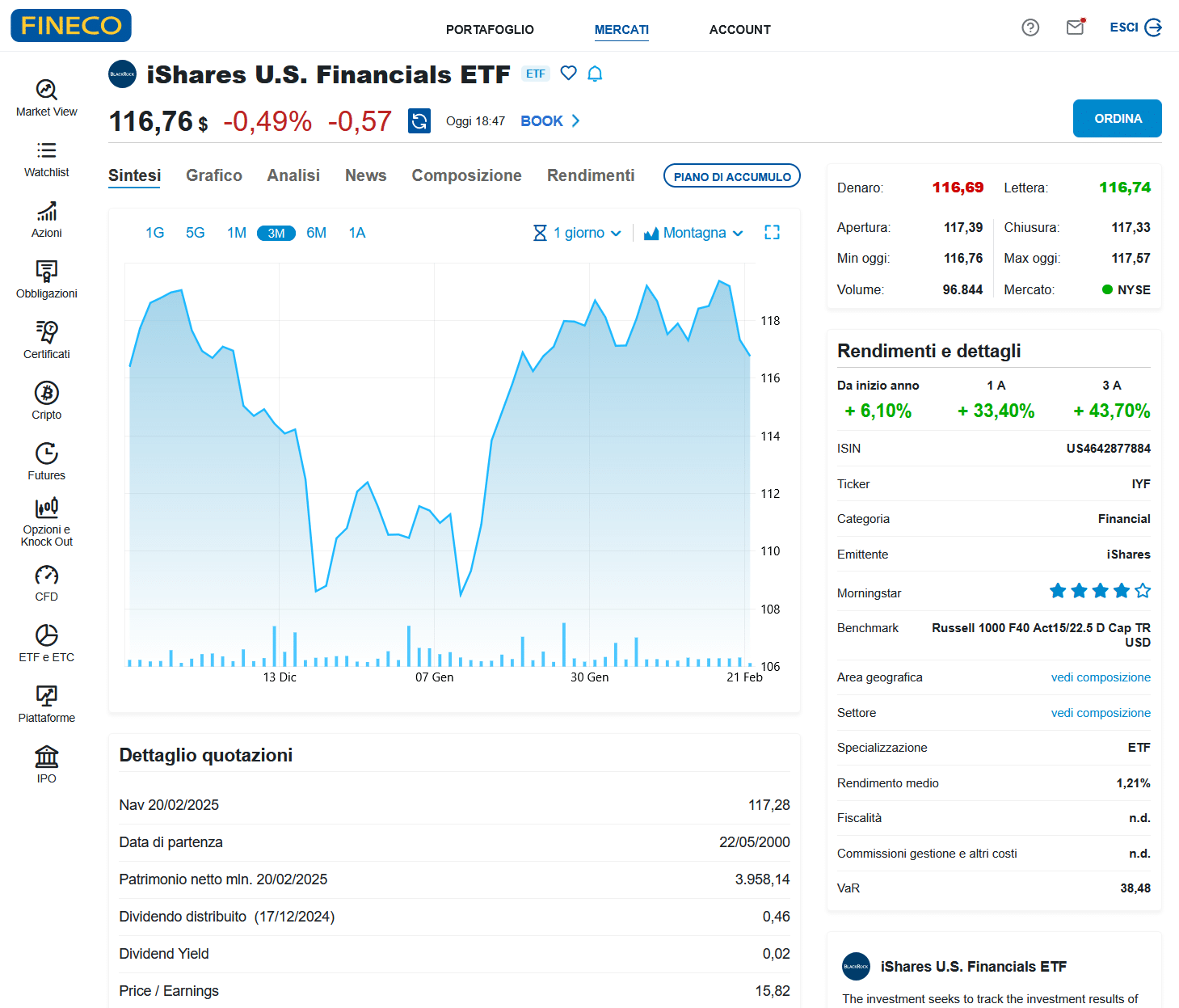Click the FINECO logo
The height and width of the screenshot is (1008, 1179).
tap(71, 26)
